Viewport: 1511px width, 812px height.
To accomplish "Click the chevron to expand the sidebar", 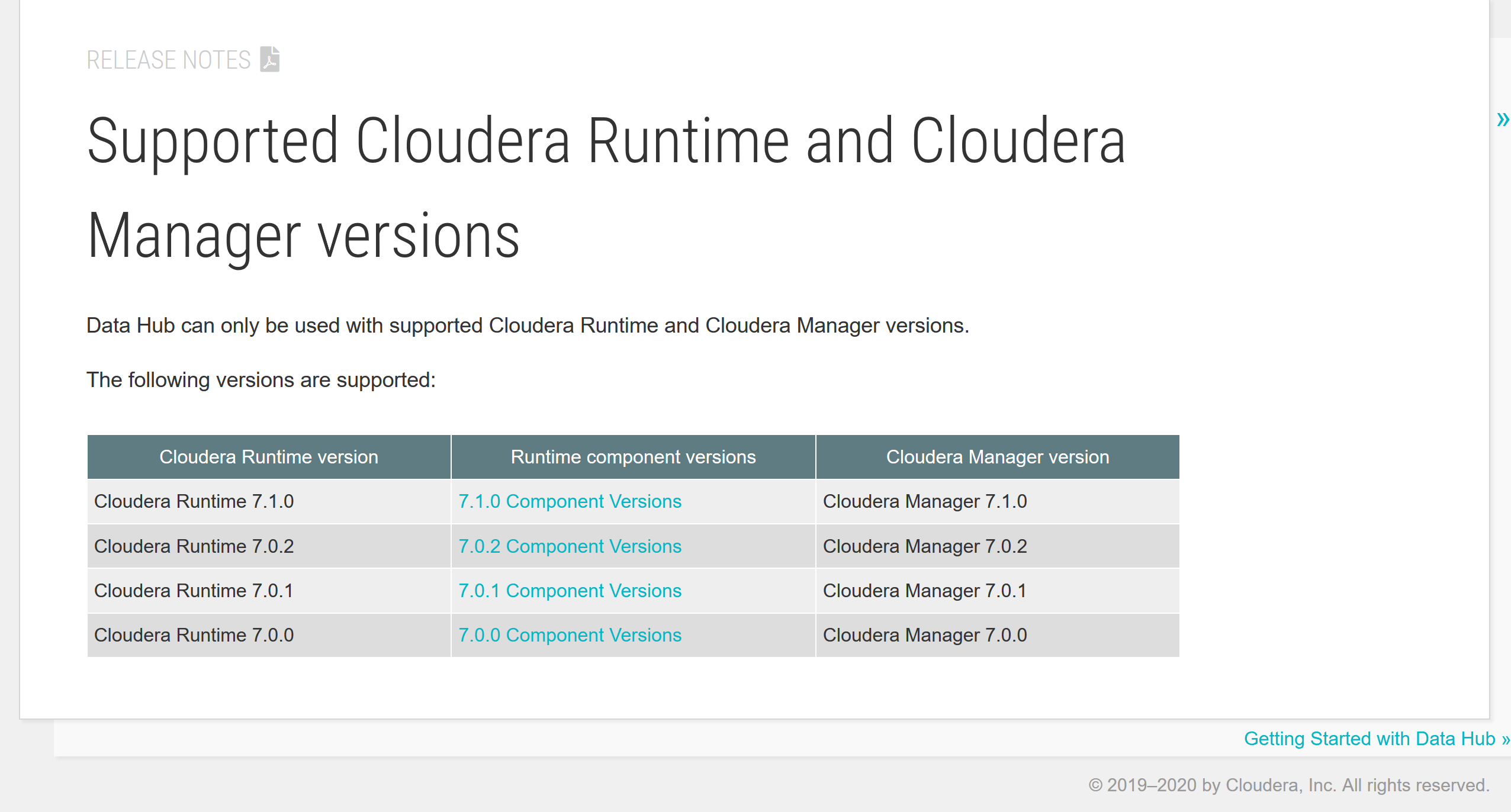I will click(x=1503, y=120).
